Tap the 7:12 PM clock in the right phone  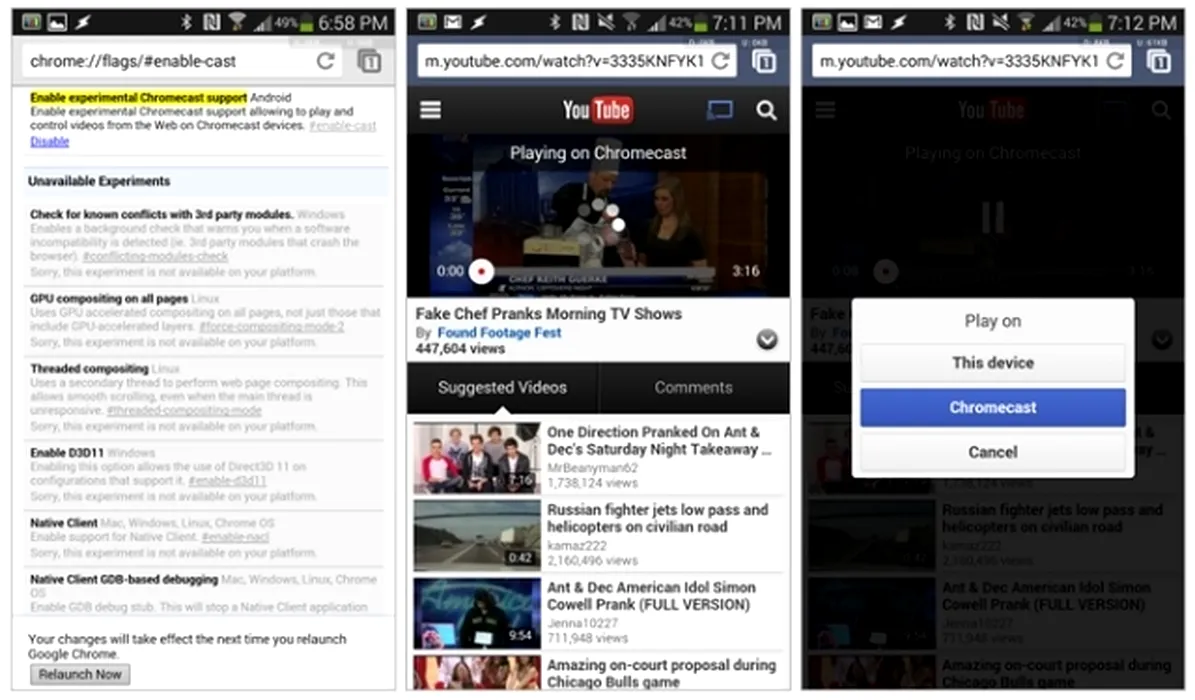click(1142, 23)
